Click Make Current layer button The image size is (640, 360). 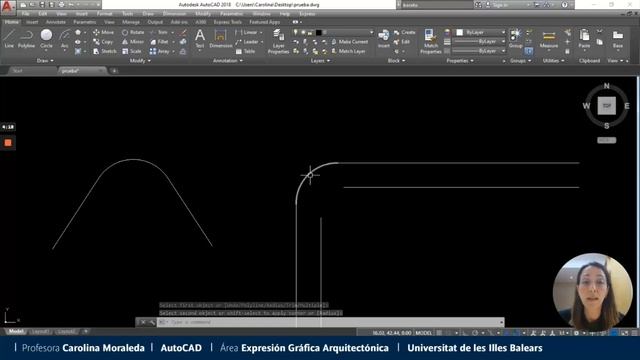350,42
